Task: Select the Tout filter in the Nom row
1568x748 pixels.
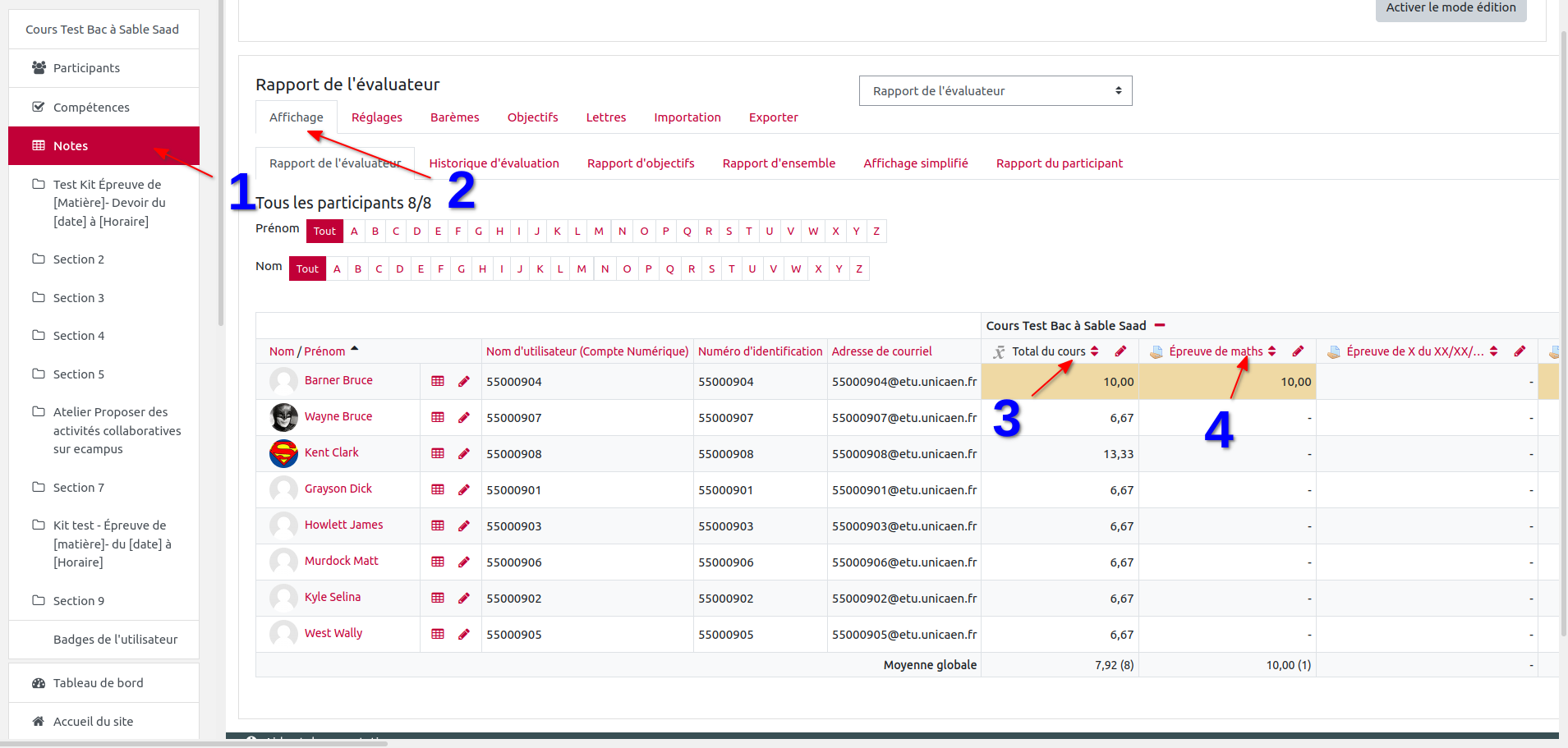Action: [x=307, y=269]
